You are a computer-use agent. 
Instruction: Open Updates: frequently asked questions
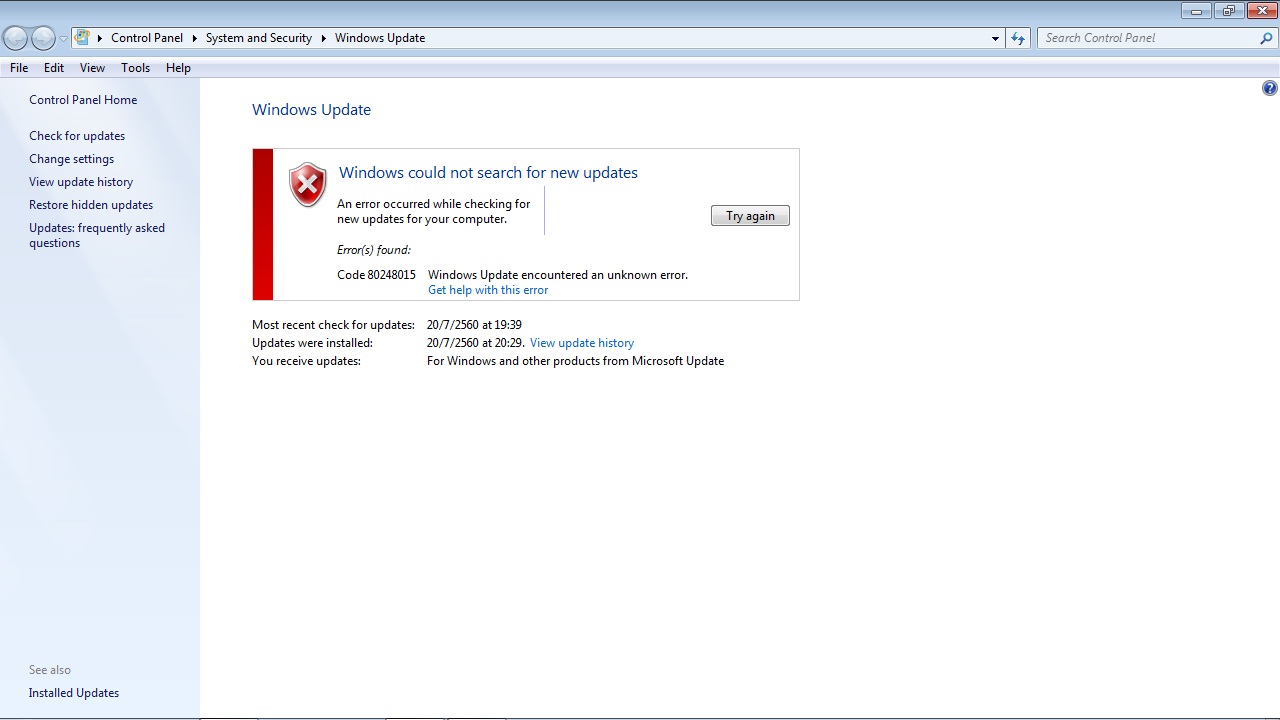pos(97,235)
